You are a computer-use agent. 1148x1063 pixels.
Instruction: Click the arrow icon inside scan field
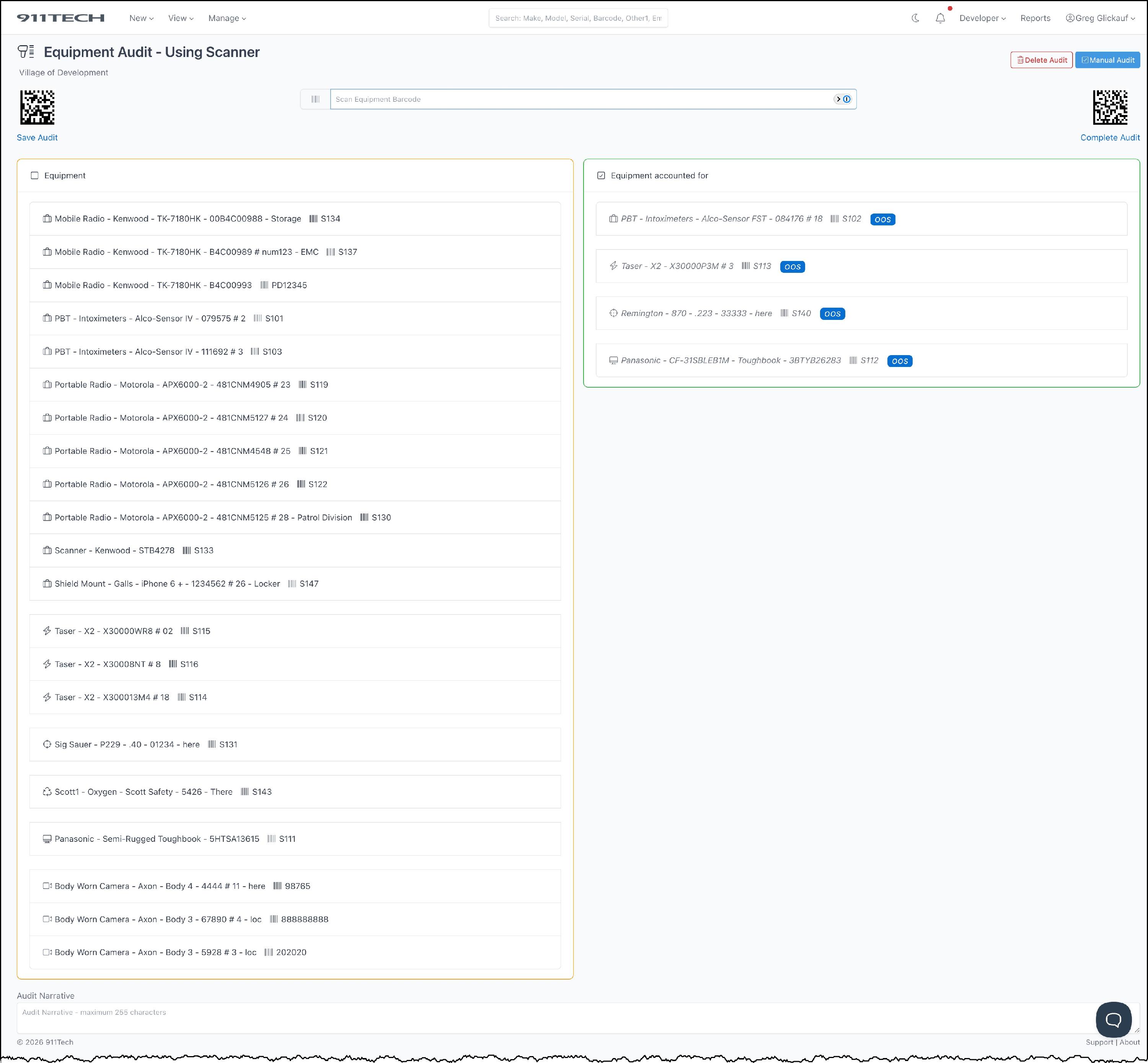point(838,99)
